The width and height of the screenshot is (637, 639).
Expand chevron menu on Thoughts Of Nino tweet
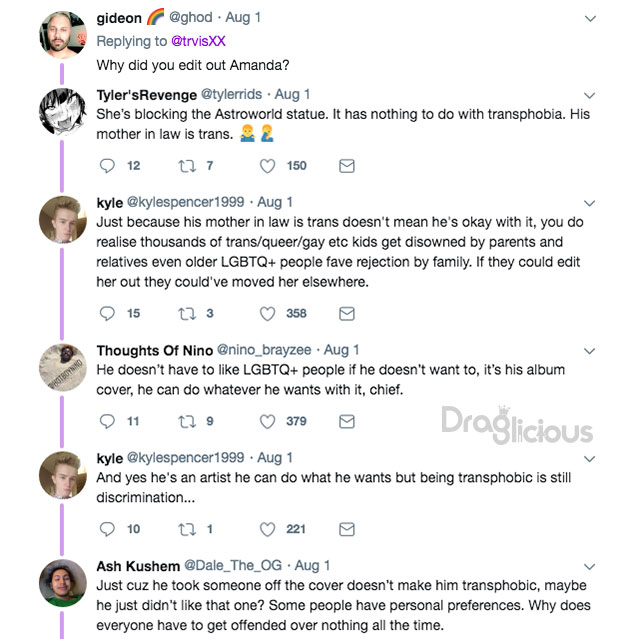pyautogui.click(x=590, y=351)
